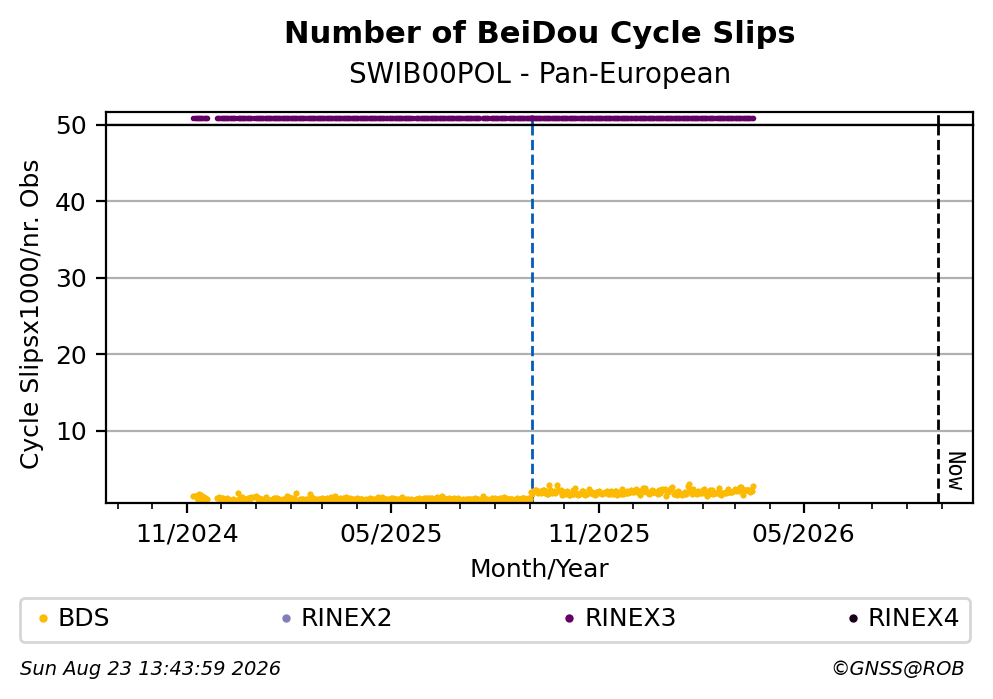Click the chart title 'Number of BeiDou Cycle Slips'
Screen dimensions: 993x699
[540, 33]
